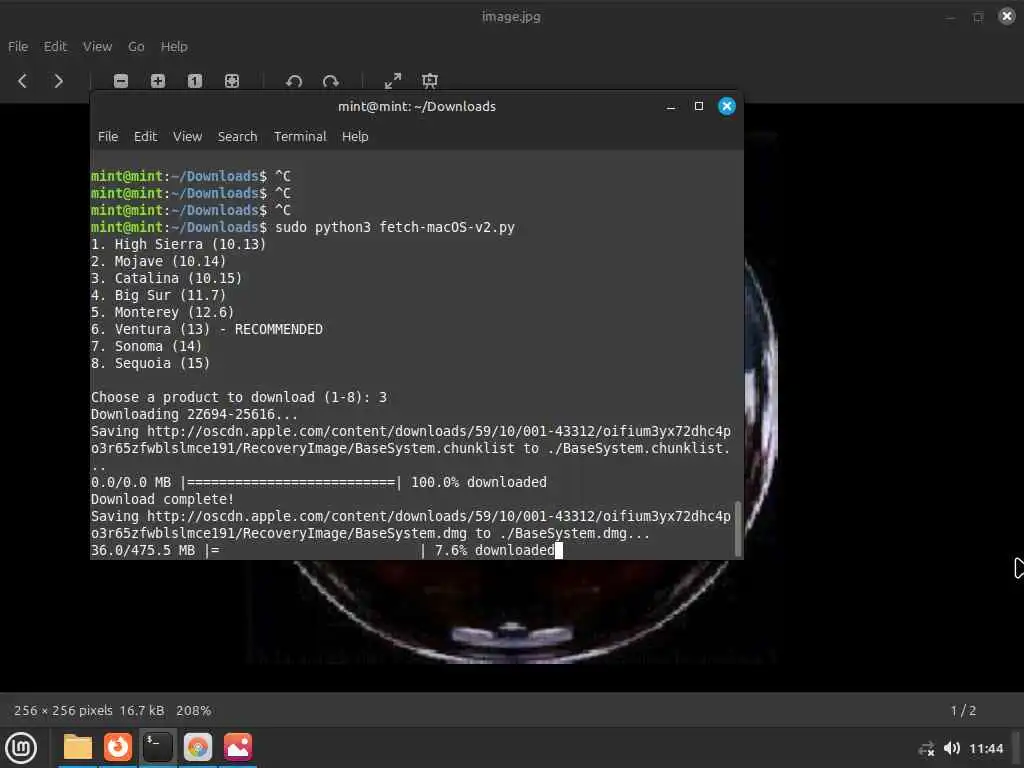Viewport: 1024px width, 768px height.
Task: Click the 'Ventura (13) - RECOMMENDED' line
Action: 206,329
